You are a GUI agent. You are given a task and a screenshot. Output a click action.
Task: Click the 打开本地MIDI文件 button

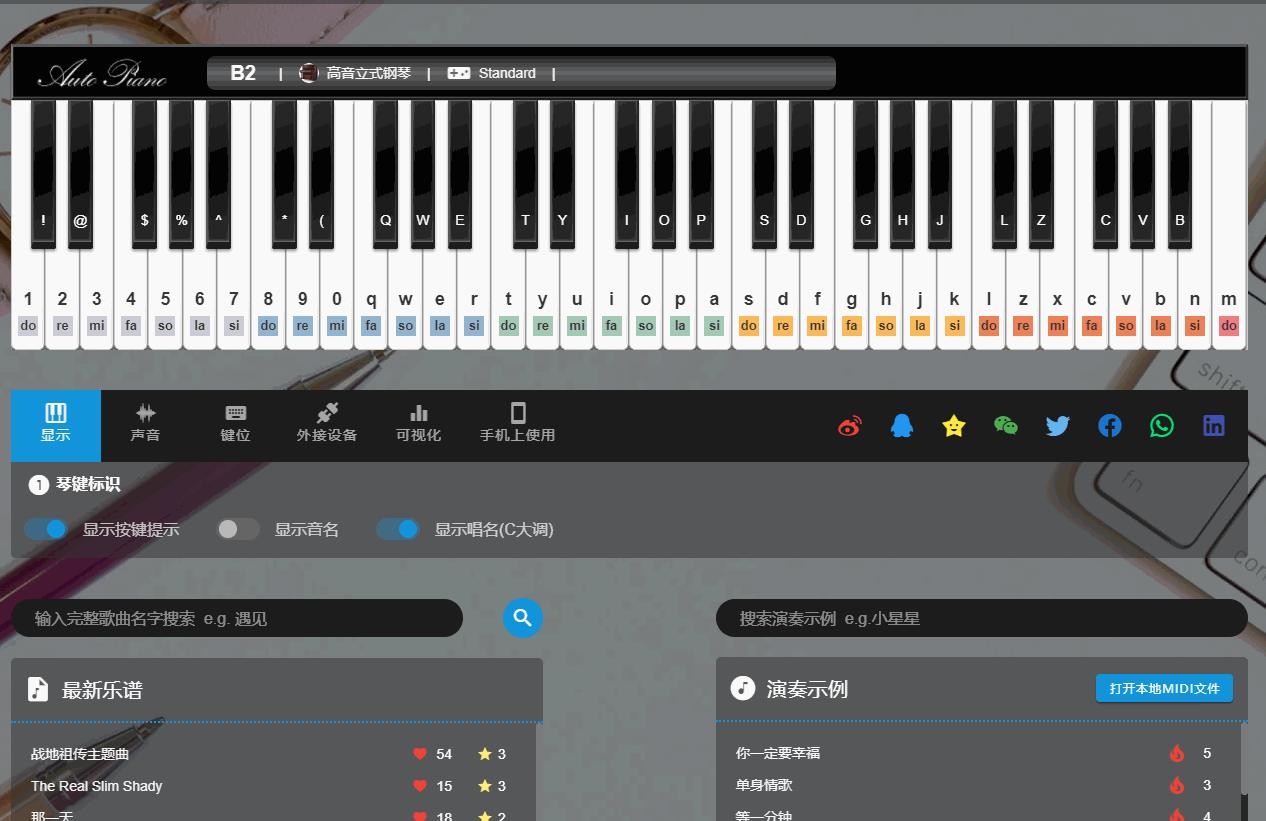[1164, 688]
